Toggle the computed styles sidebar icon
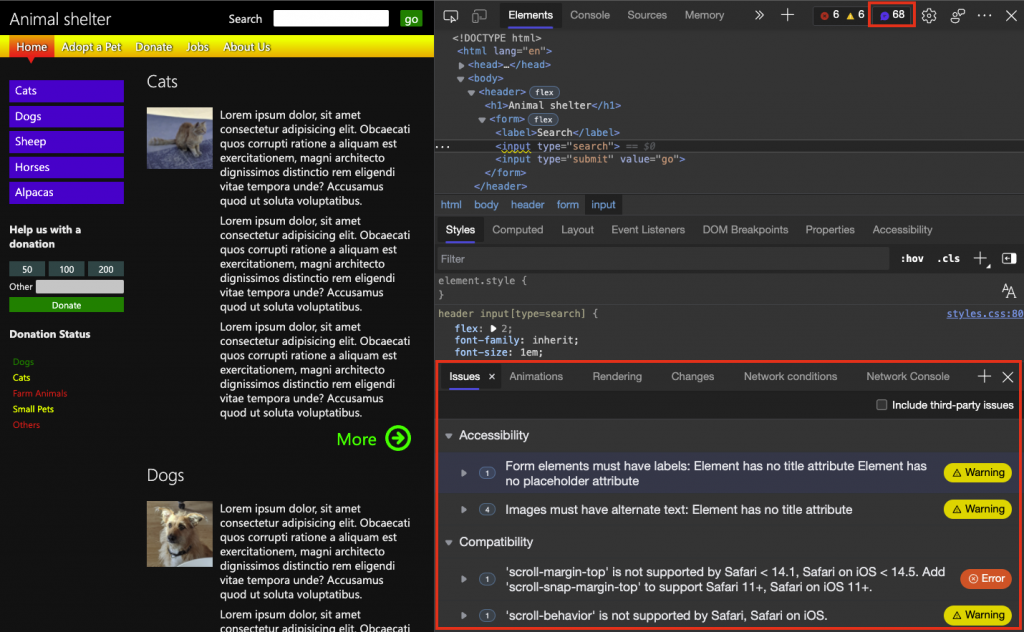 click(x=1009, y=259)
